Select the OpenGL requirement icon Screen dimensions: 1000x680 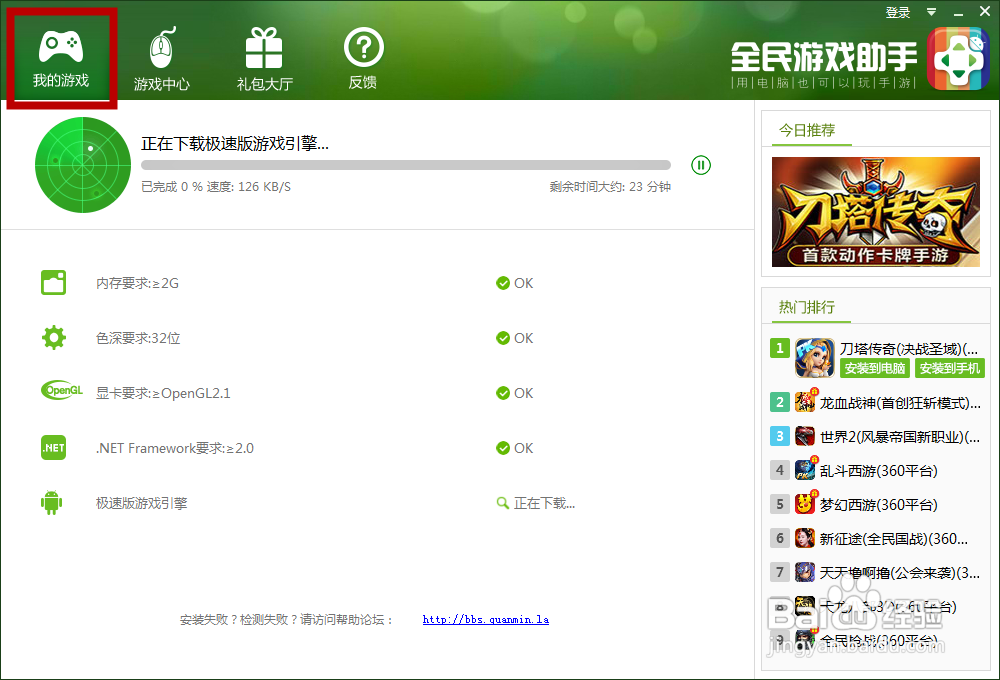[x=61, y=393]
